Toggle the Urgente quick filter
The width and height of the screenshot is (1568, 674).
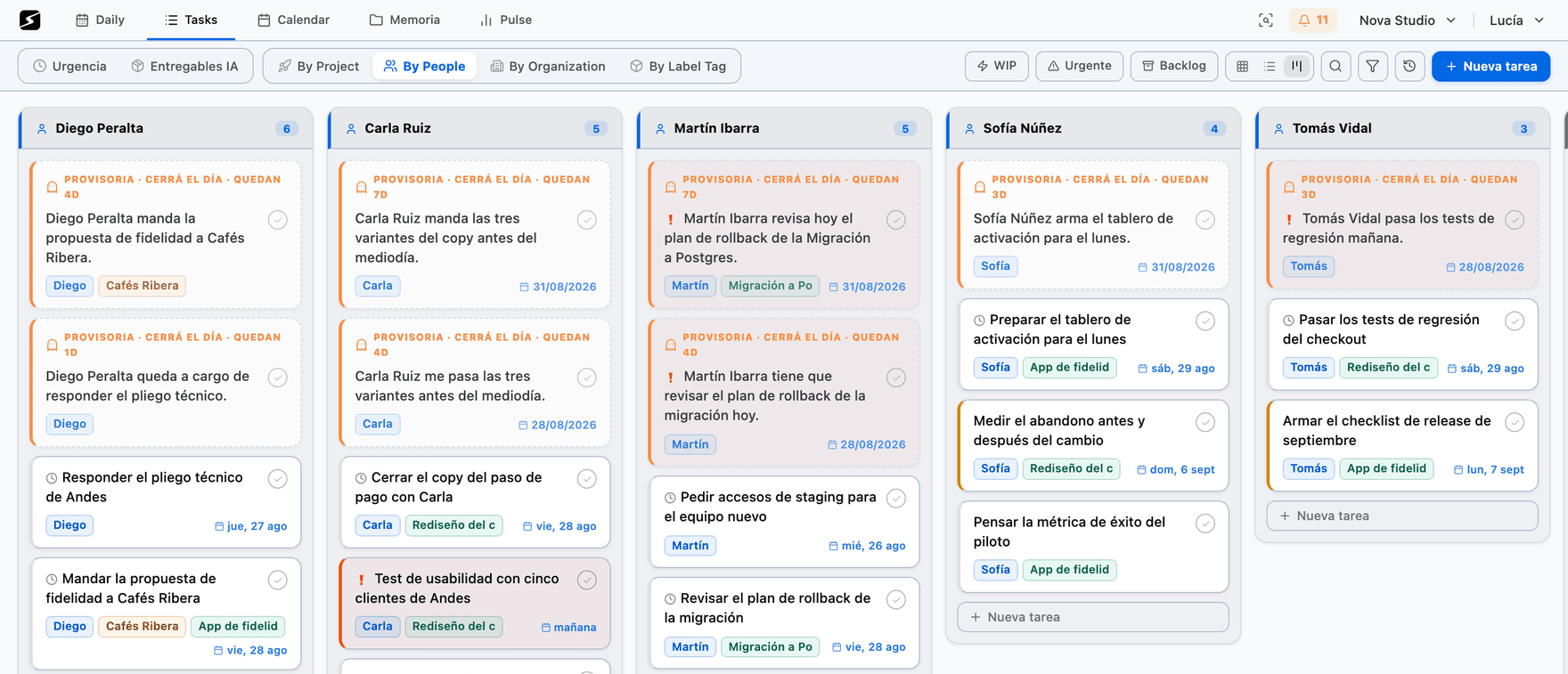[1079, 66]
